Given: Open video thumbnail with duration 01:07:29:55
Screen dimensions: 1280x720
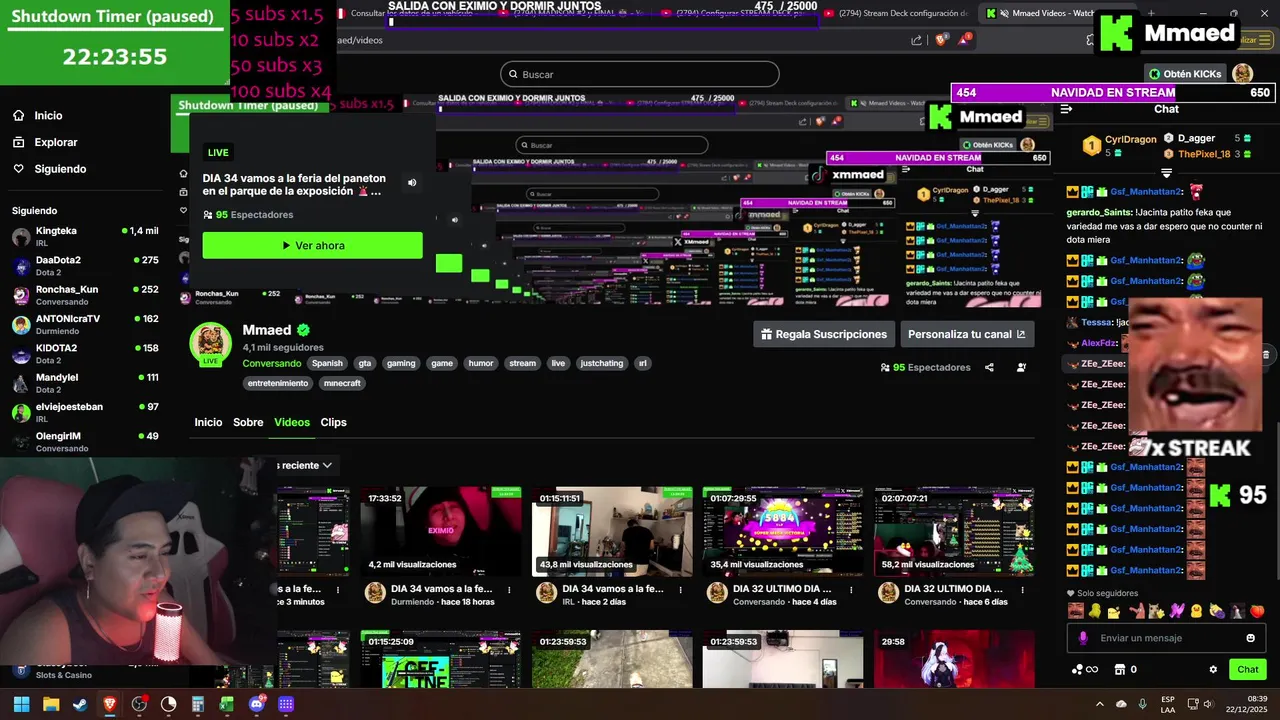Looking at the screenshot, I should (x=783, y=532).
